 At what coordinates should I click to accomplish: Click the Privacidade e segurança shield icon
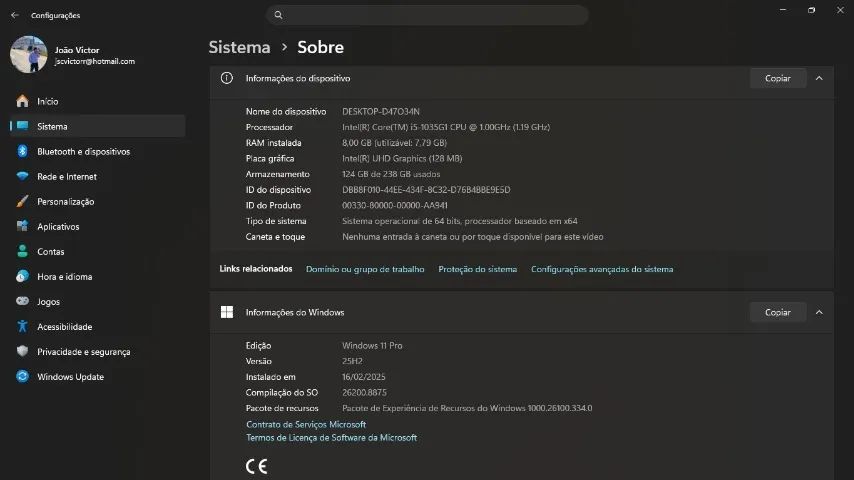22,351
